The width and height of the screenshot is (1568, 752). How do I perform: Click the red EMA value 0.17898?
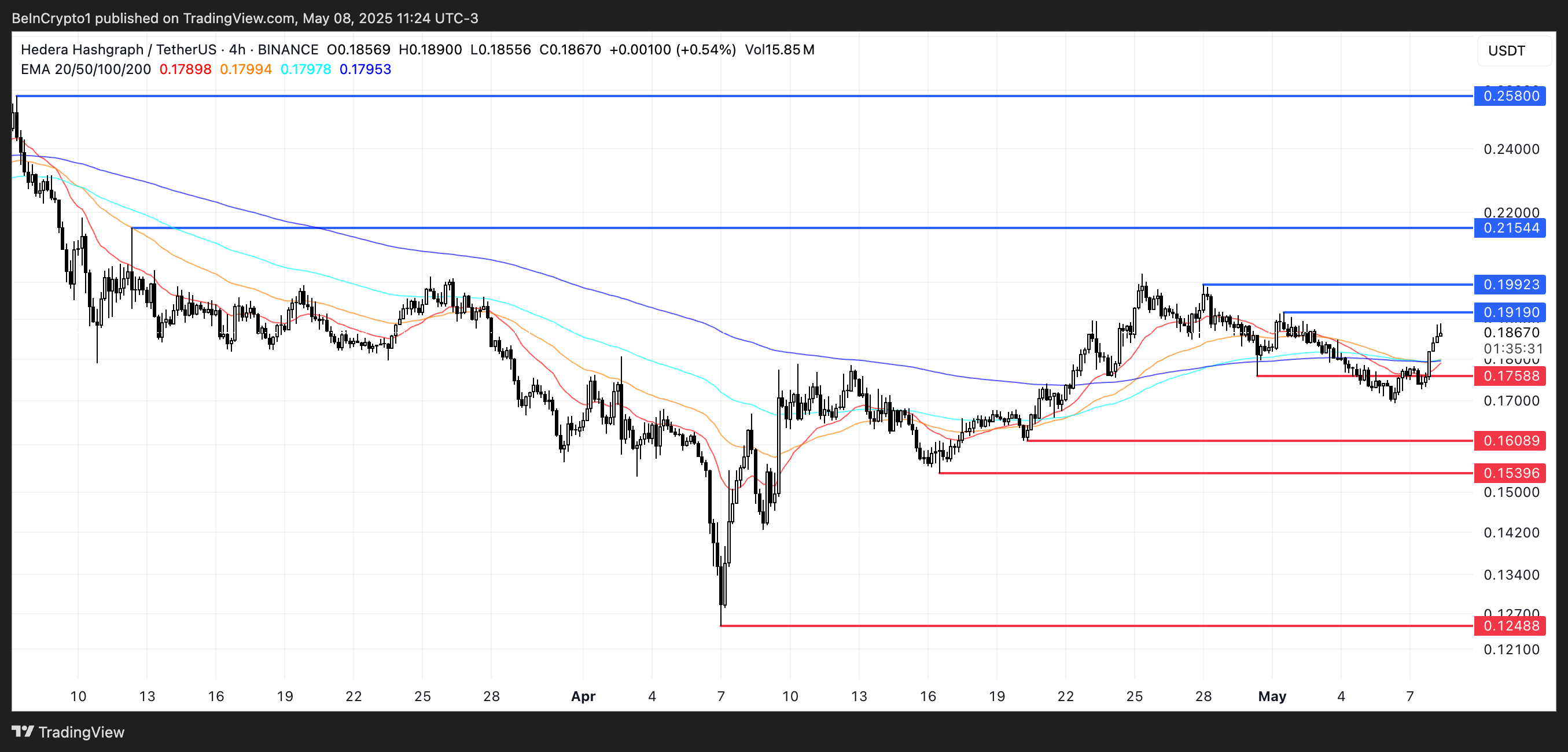[x=185, y=69]
